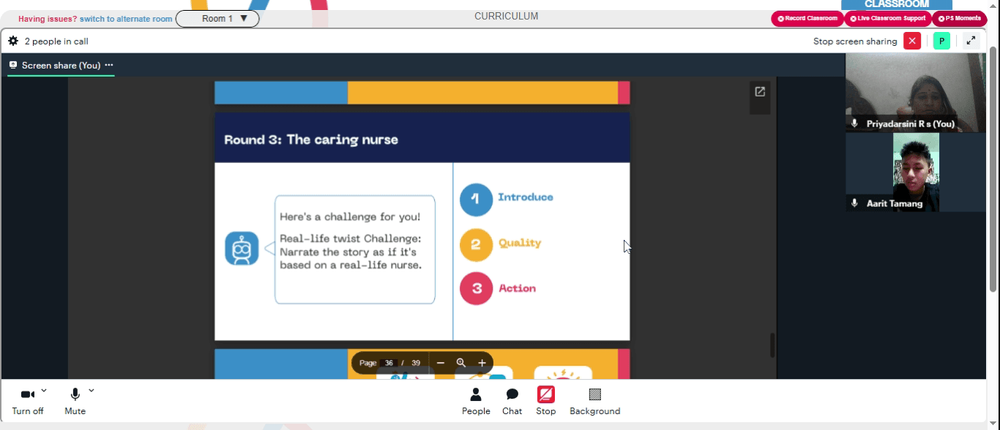
Task: Click Priyadarsini R s video thumbnail
Action: [x=915, y=93]
